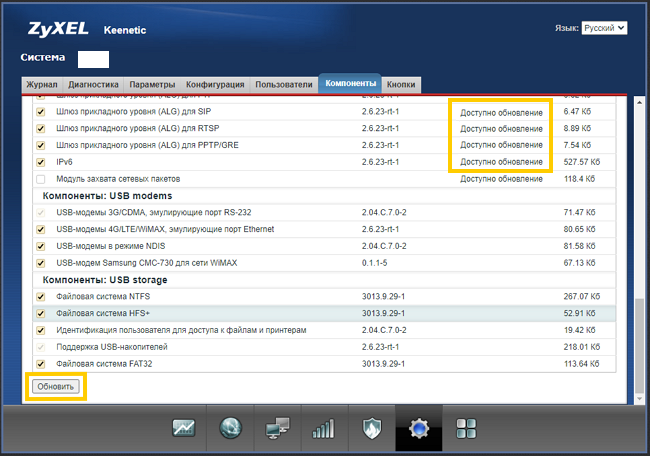The width and height of the screenshot is (650, 456).
Task: Open the language dropdown
Action: pyautogui.click(x=604, y=28)
